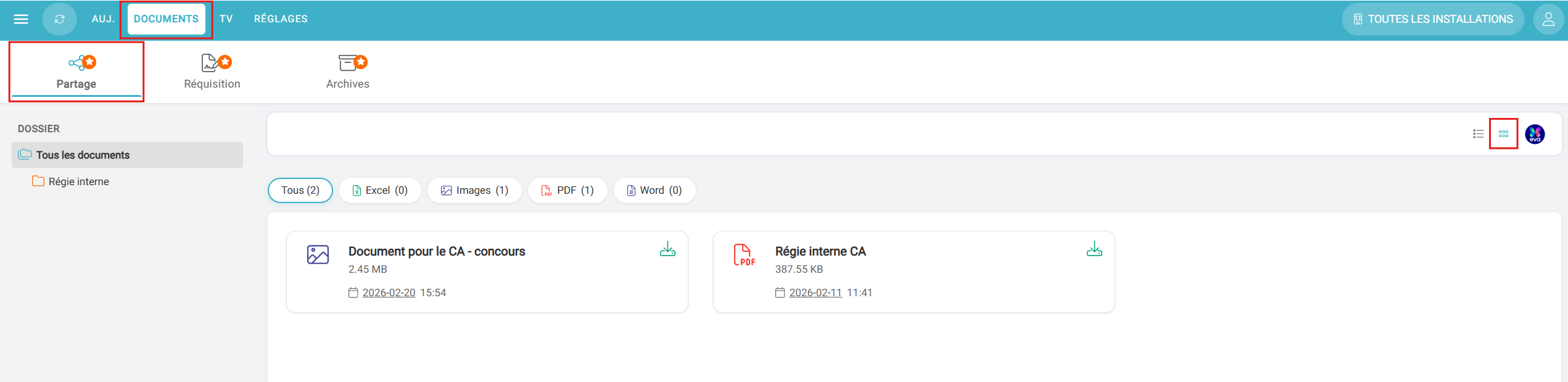The width and height of the screenshot is (1568, 382).
Task: Click the image file icon of concours document
Action: tap(318, 255)
